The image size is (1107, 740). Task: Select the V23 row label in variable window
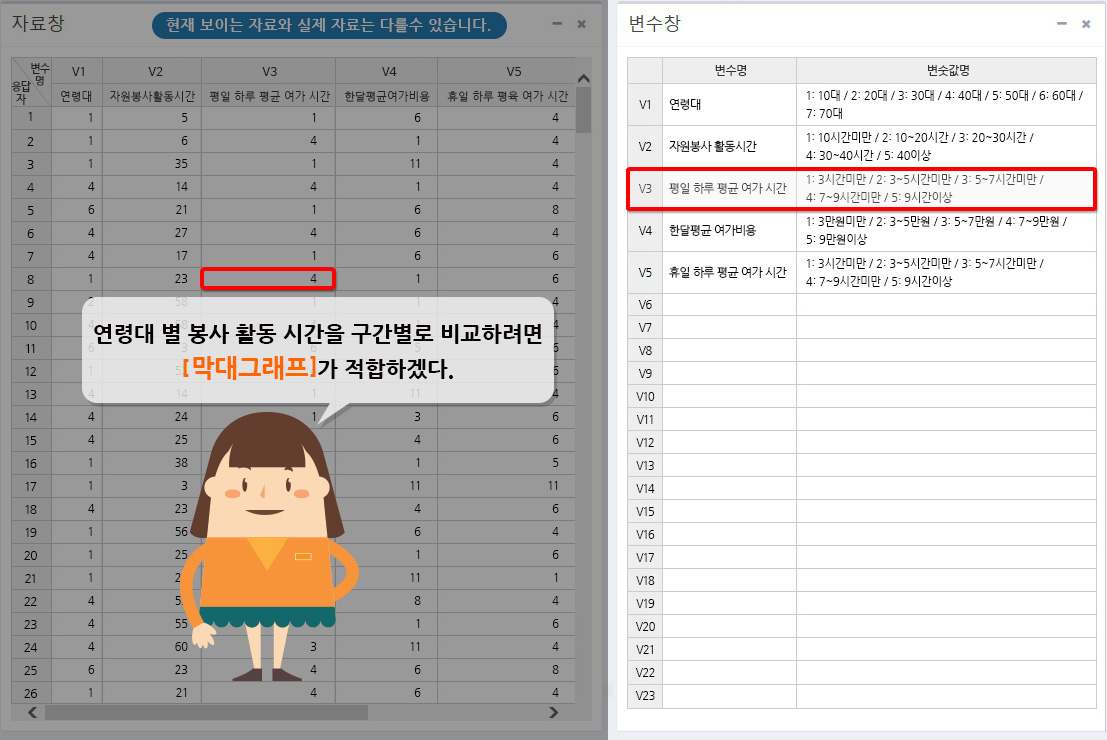[645, 696]
